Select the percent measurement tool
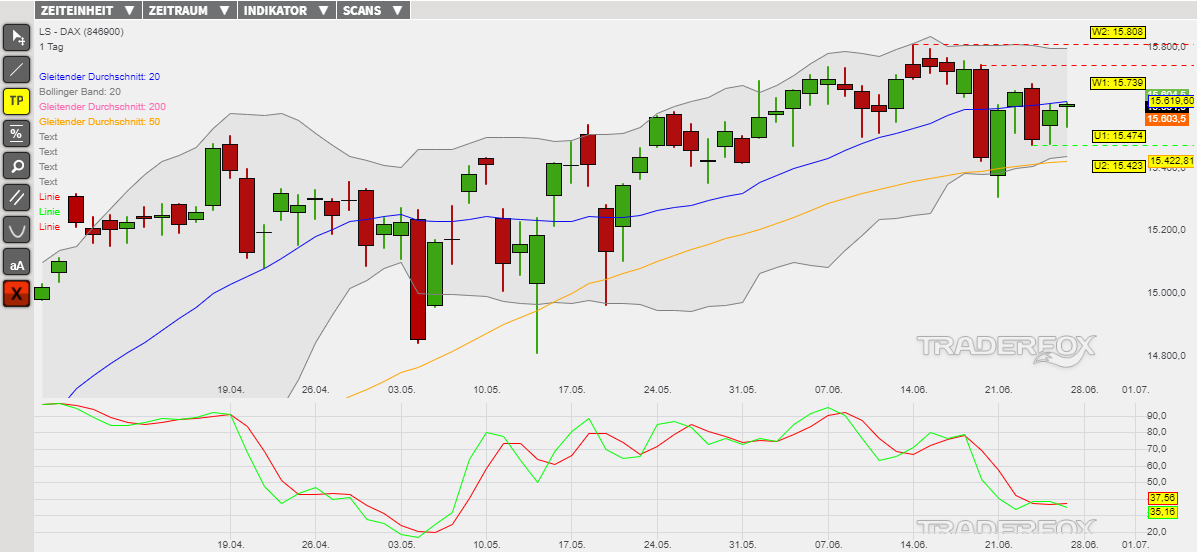Viewport: 1197px width, 552px height. 17,133
